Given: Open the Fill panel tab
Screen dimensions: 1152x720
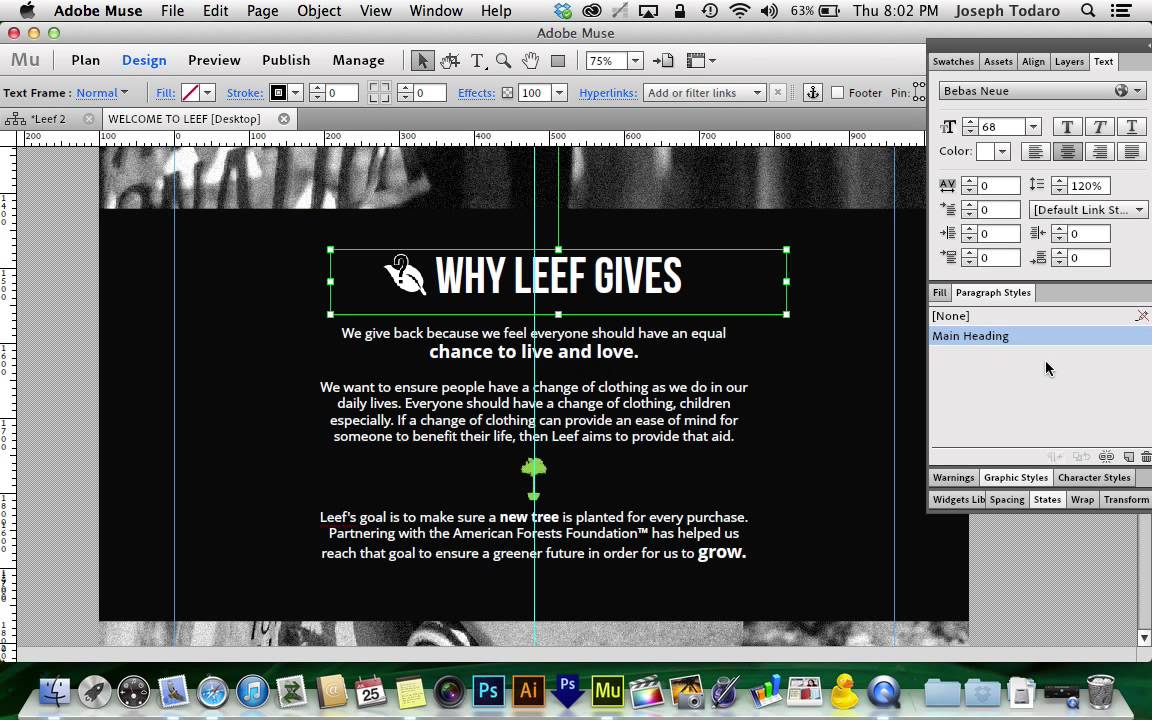Looking at the screenshot, I should tap(940, 292).
